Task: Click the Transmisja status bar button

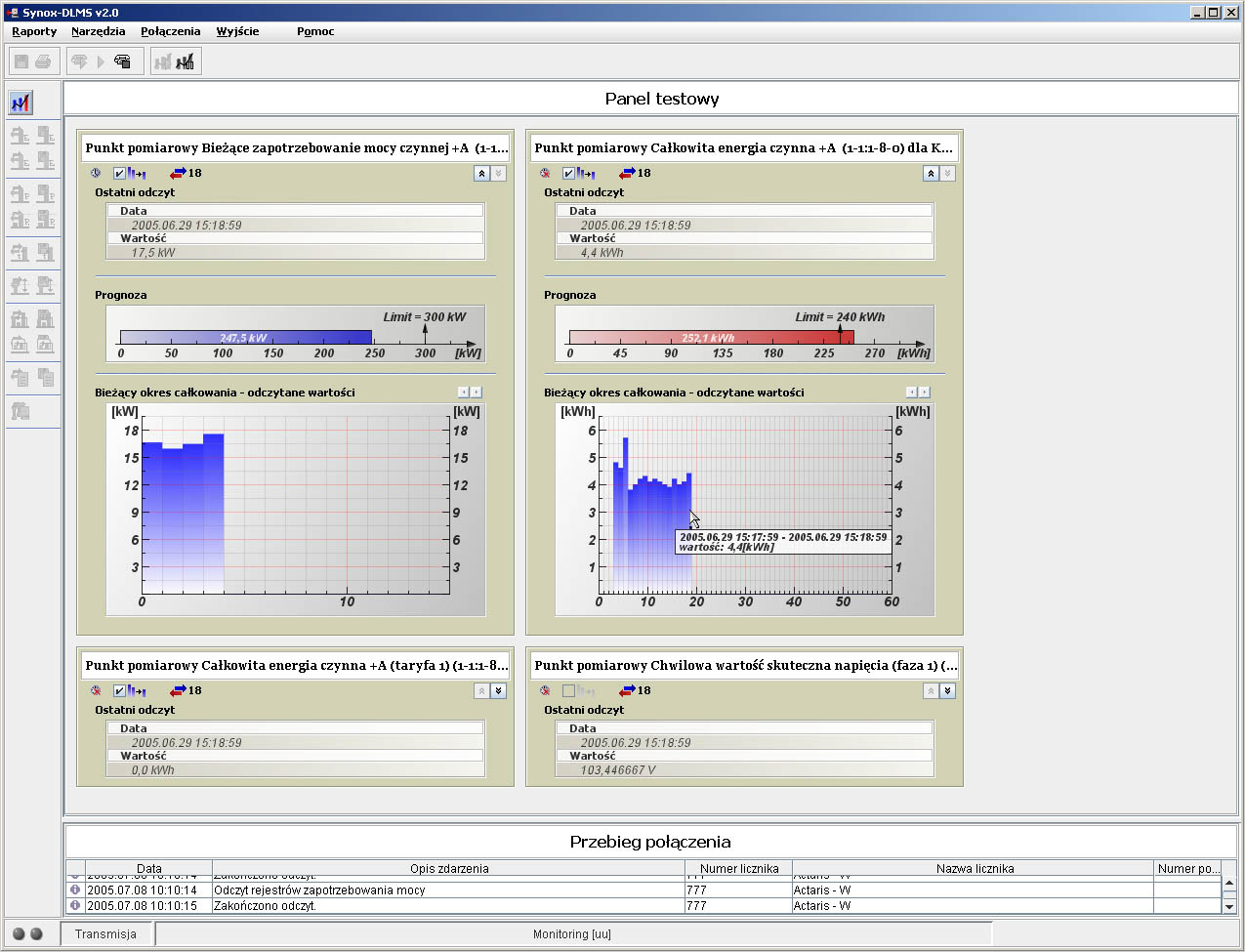Action: pyautogui.click(x=105, y=934)
